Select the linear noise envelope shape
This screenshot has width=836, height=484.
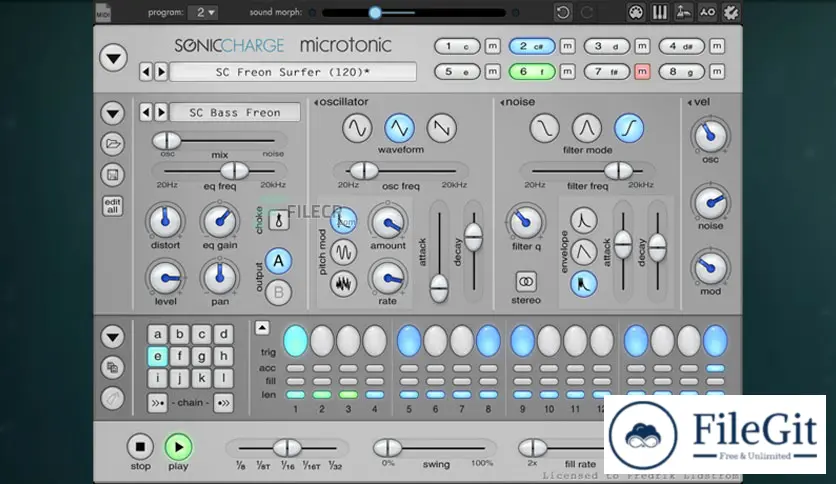click(x=584, y=252)
